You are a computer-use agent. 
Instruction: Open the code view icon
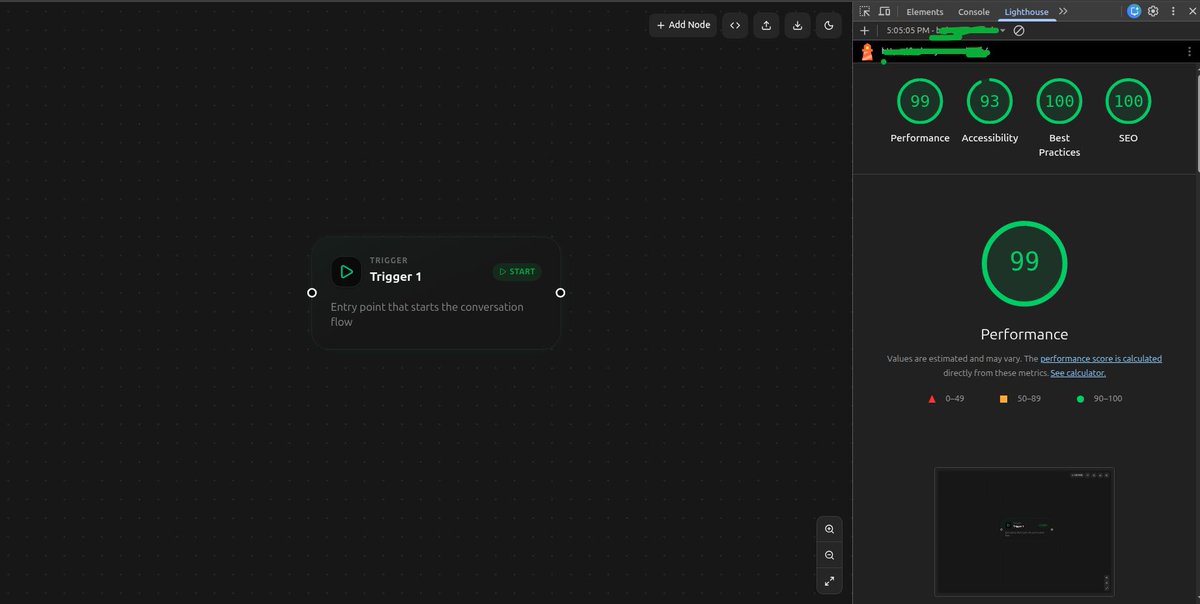[x=735, y=25]
